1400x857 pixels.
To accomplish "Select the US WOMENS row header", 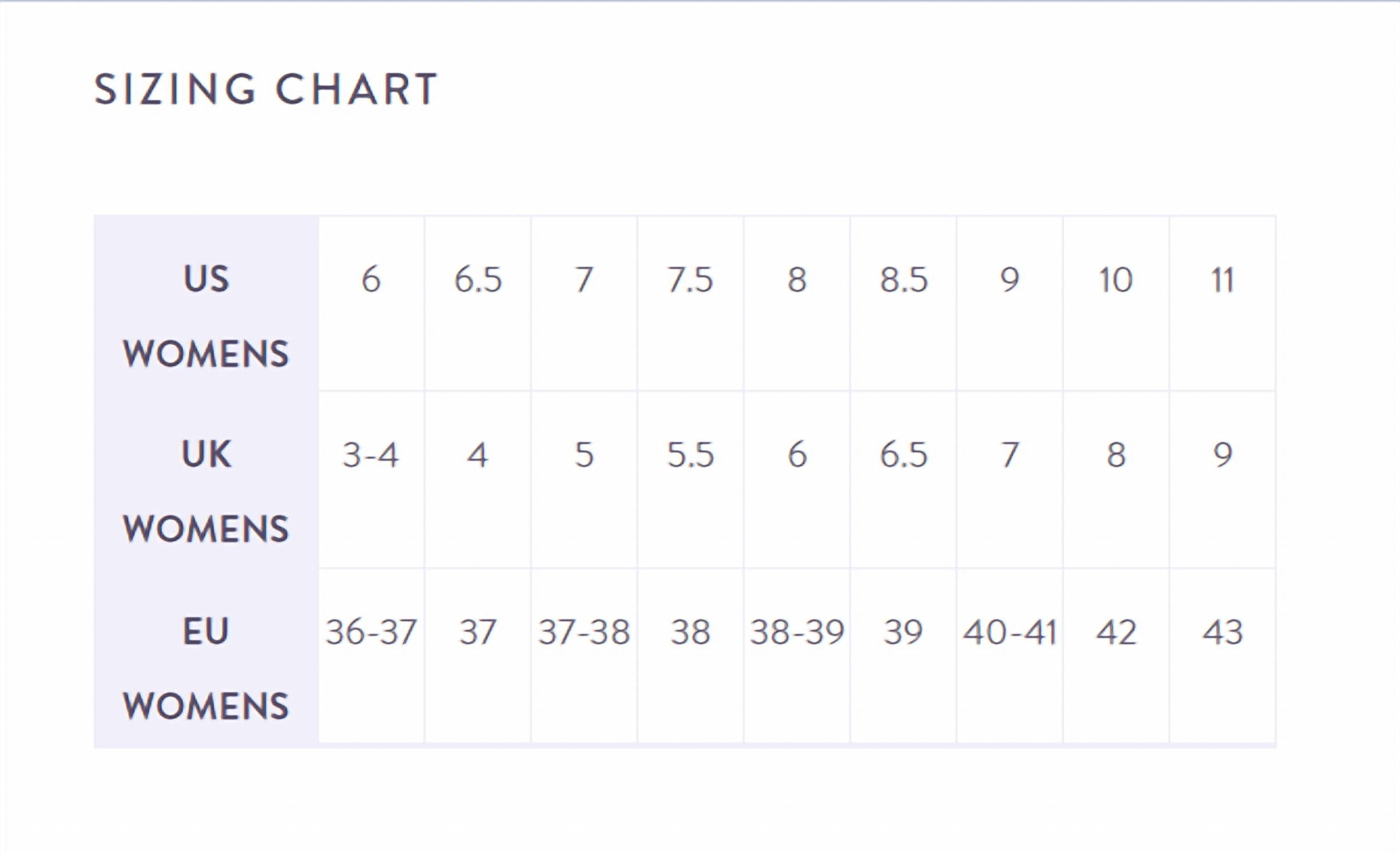I will 206,316.
